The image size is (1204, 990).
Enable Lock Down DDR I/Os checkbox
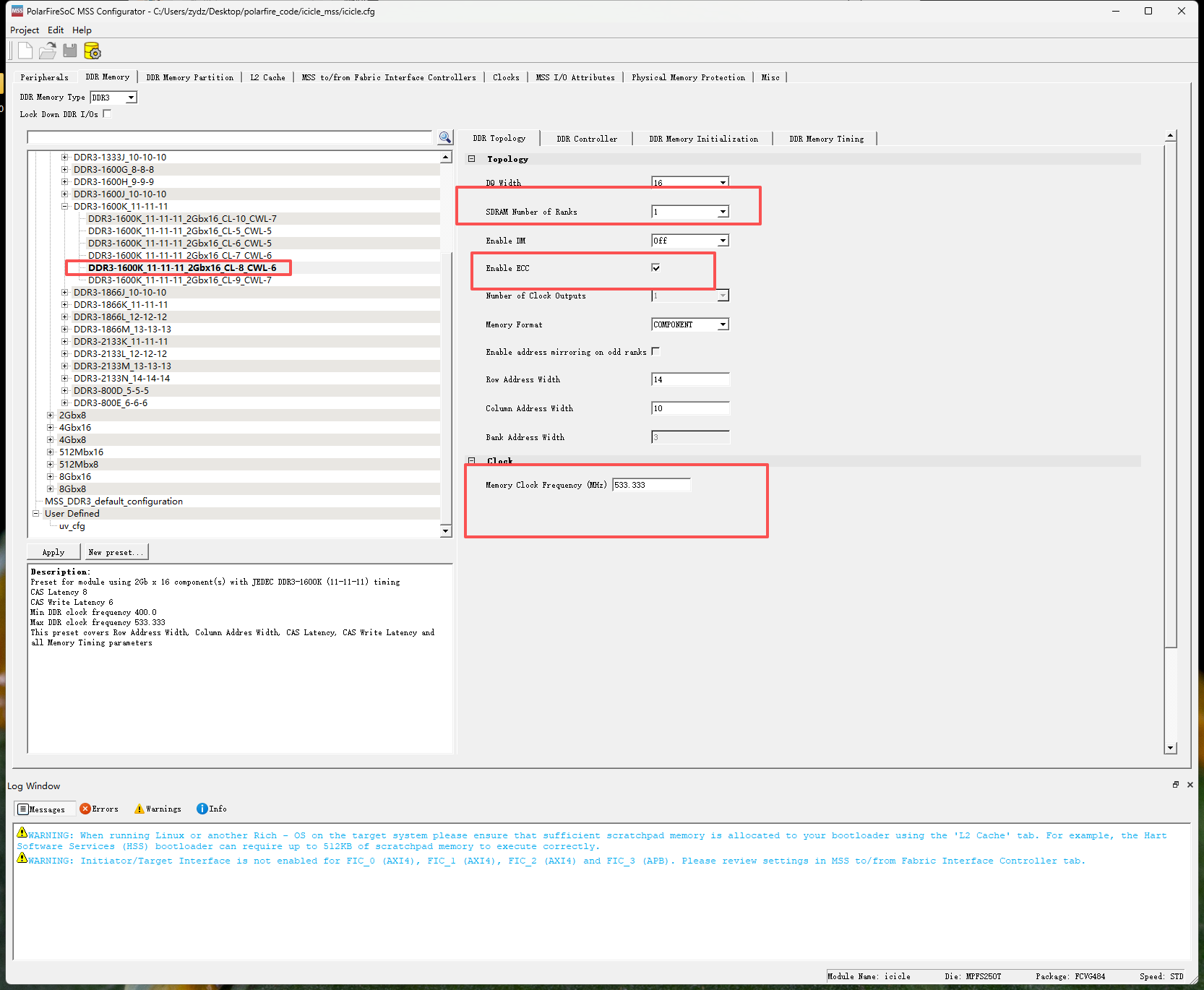tap(107, 113)
